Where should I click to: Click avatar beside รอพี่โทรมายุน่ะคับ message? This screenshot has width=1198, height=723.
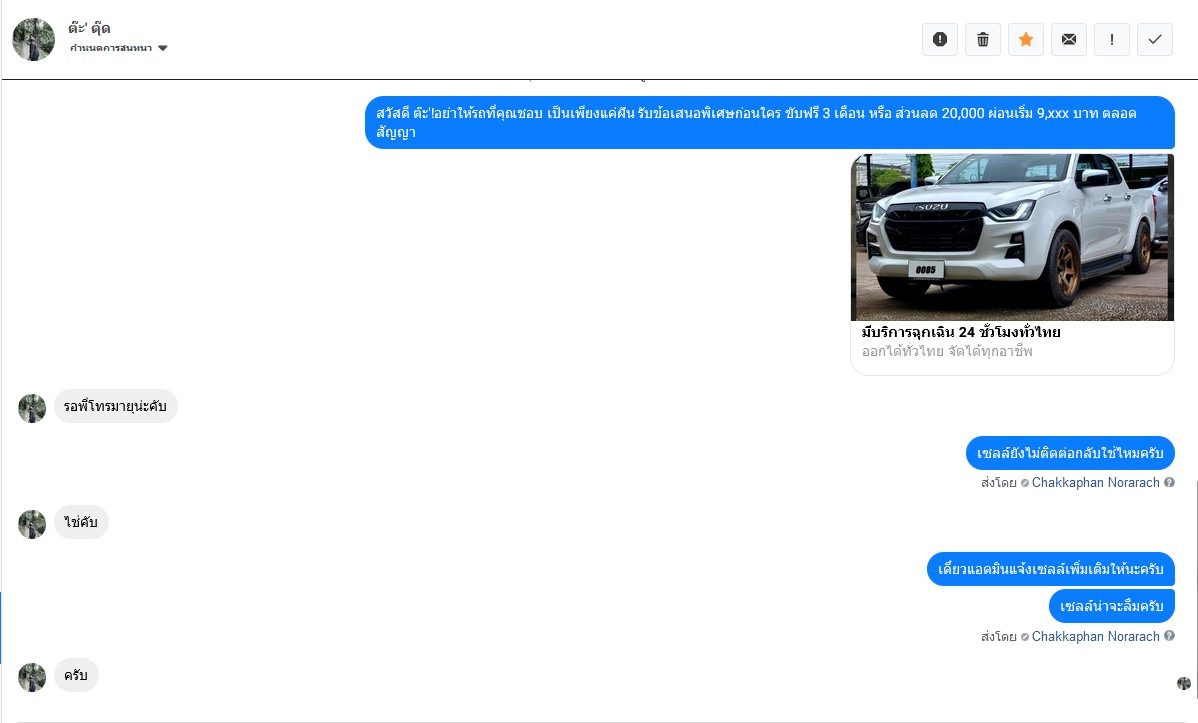point(32,408)
